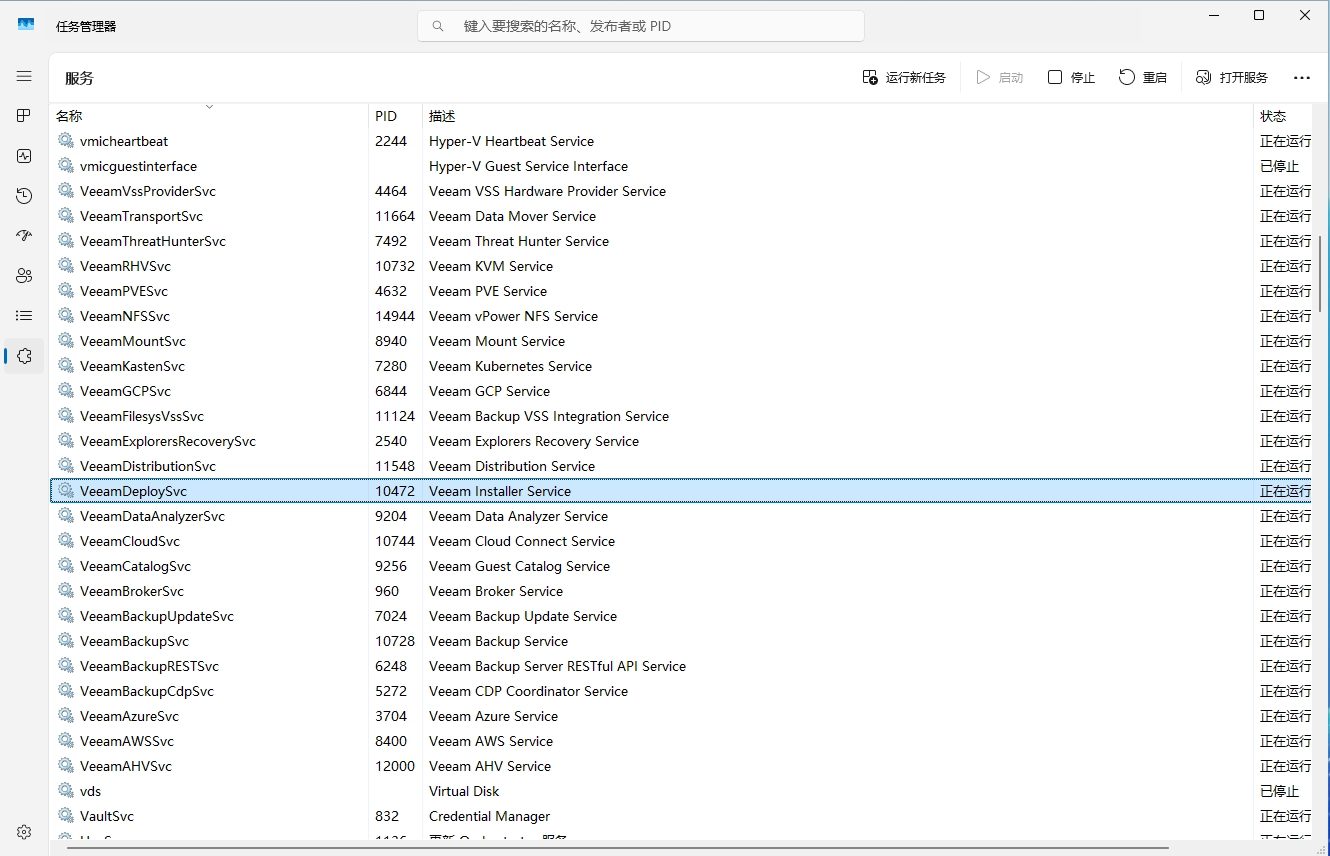
Task: Click the gear icon beside VeeamDistributionSvc
Action: (x=66, y=466)
